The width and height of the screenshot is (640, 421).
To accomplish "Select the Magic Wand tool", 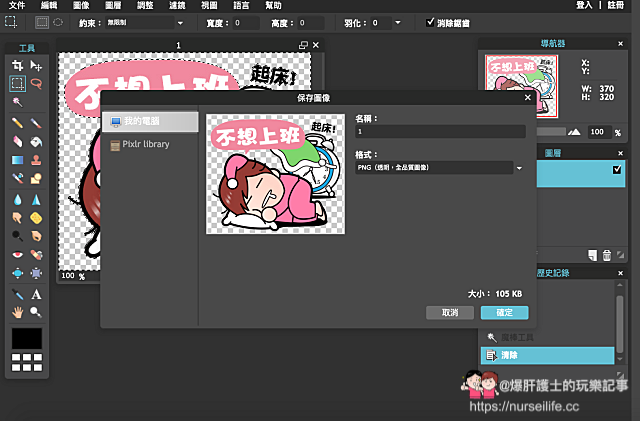I will pos(17,102).
